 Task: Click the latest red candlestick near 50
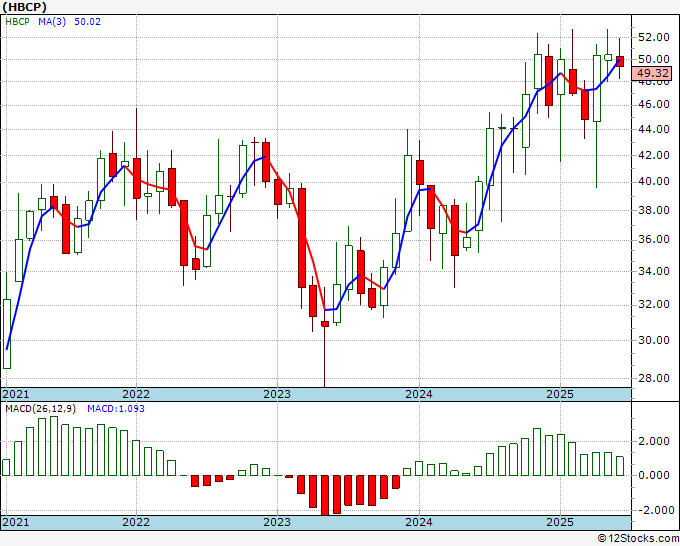point(620,61)
